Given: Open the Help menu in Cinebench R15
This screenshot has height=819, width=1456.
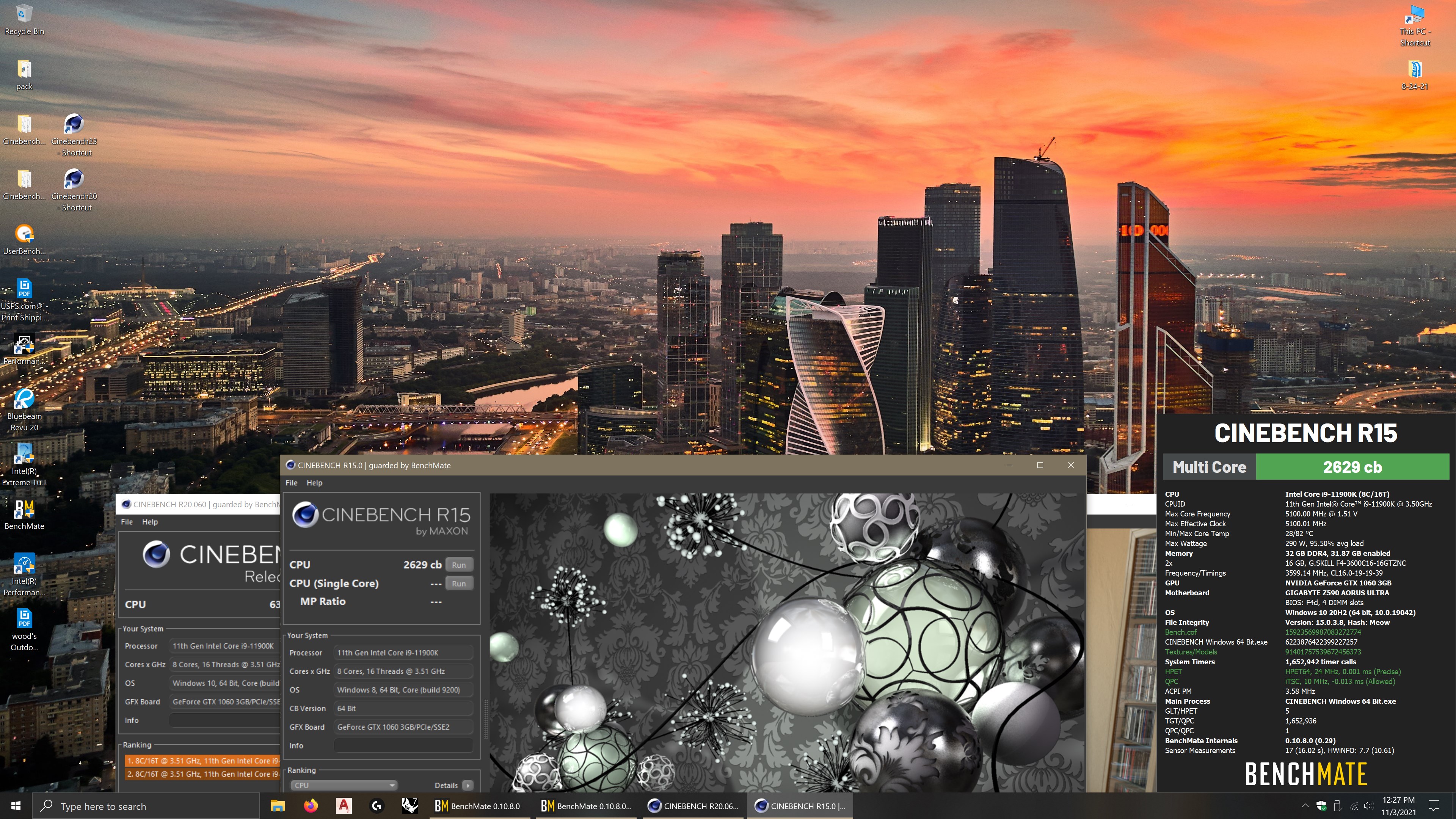Looking at the screenshot, I should 314,483.
